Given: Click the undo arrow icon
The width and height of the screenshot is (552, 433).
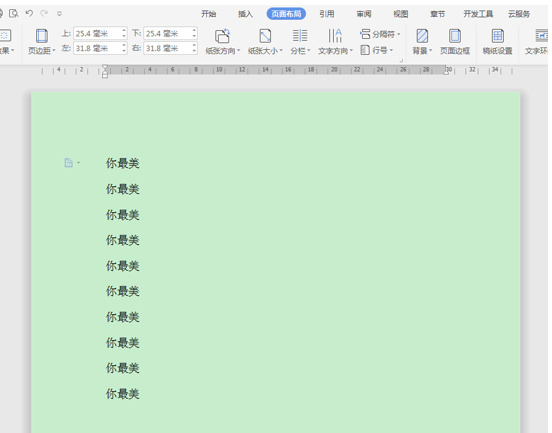Looking at the screenshot, I should [x=29, y=13].
